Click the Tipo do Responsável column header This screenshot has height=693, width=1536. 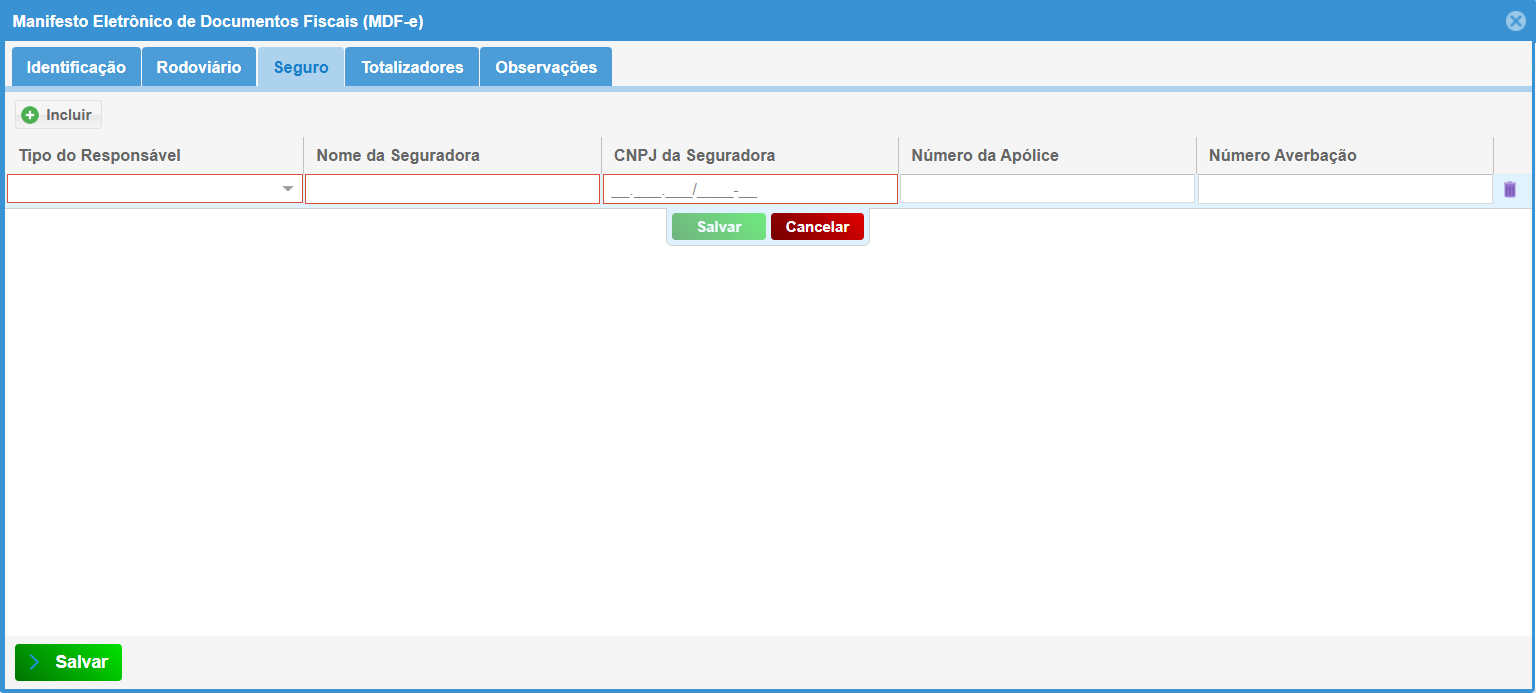100,156
